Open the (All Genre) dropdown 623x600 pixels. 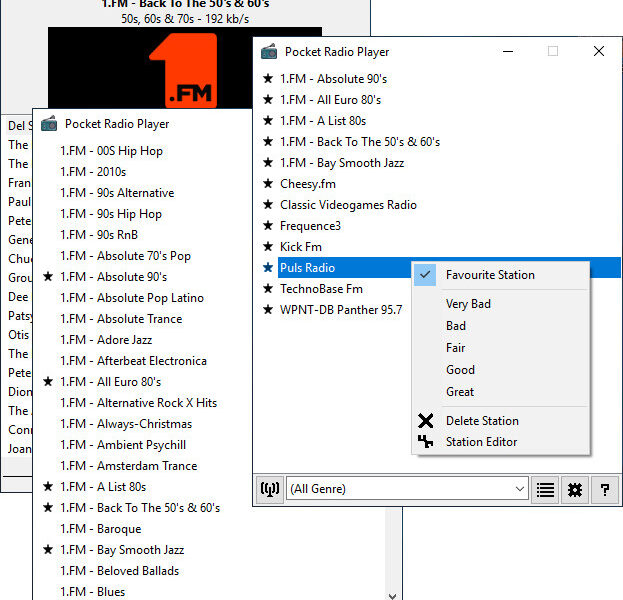(x=407, y=489)
